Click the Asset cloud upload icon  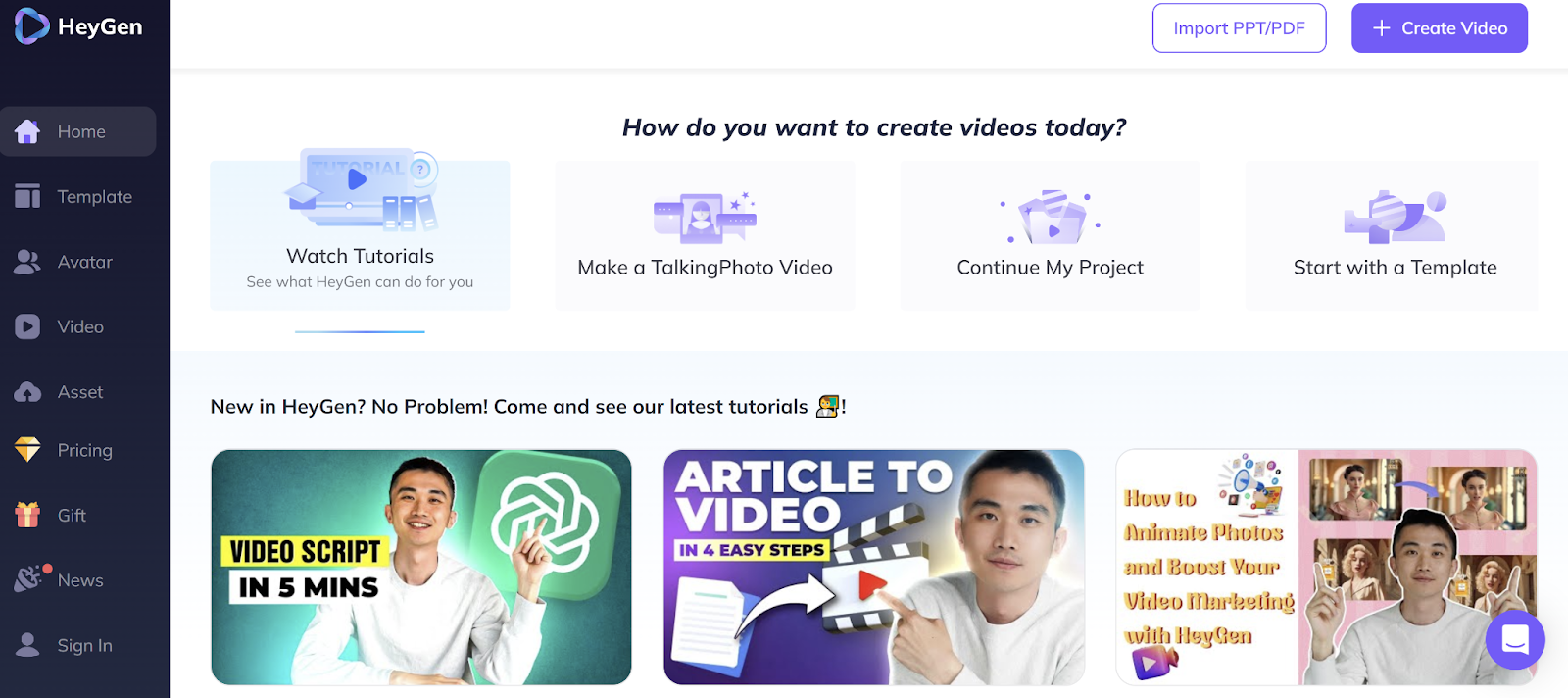click(x=27, y=392)
